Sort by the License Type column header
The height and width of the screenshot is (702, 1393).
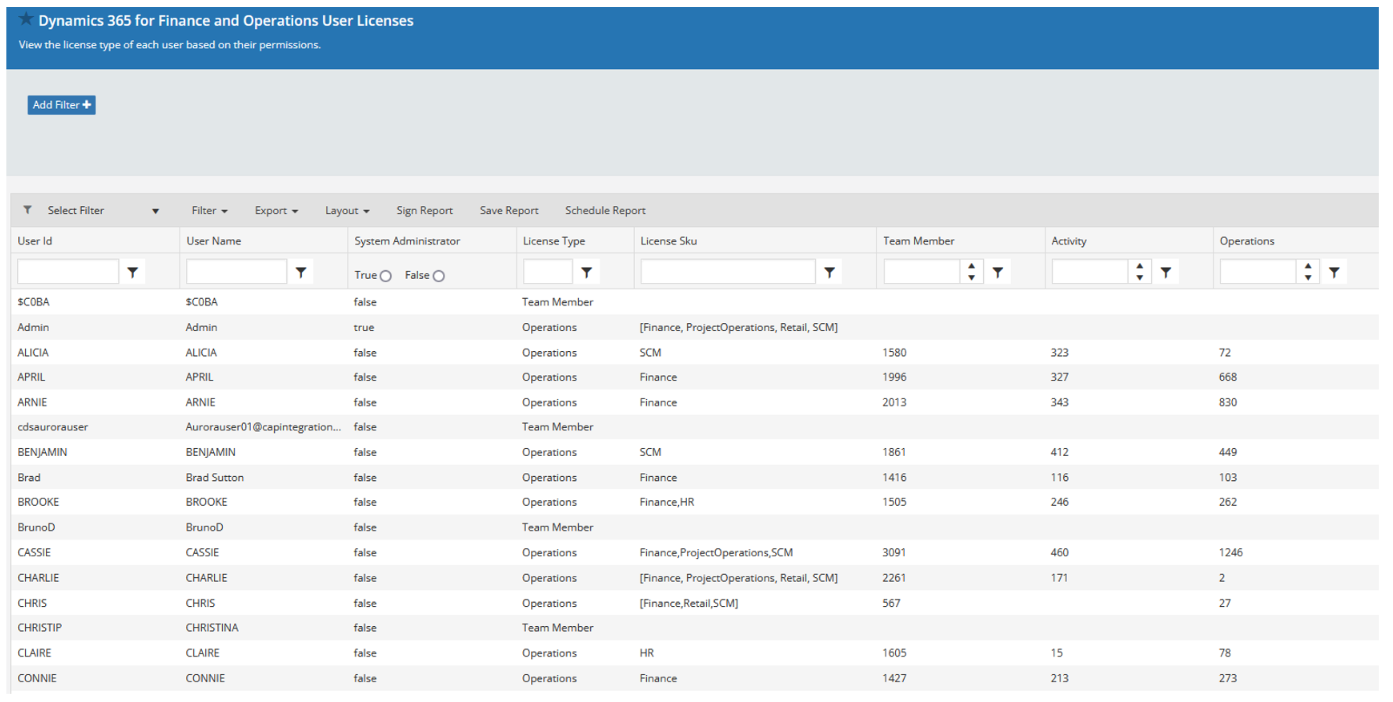tap(553, 241)
